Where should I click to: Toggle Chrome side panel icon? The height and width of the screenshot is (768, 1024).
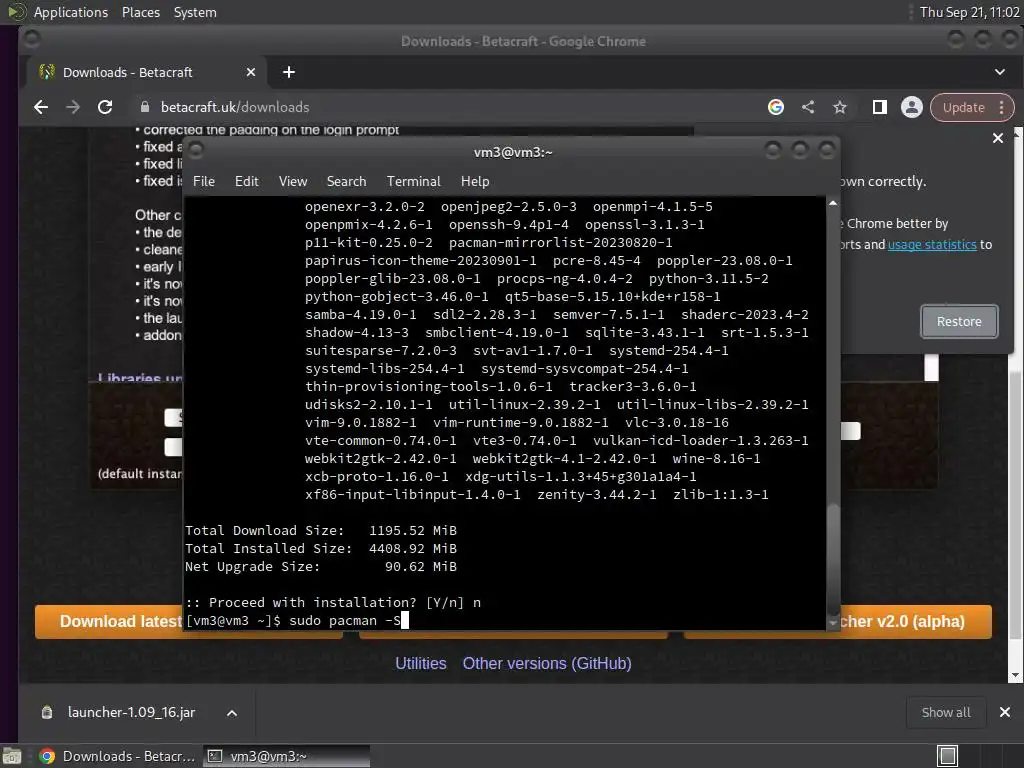(x=880, y=107)
